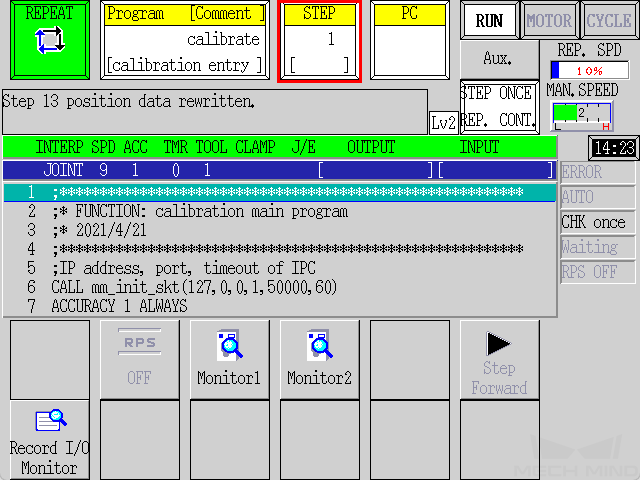Click the 14:23 clock display
Image resolution: width=640 pixels, height=480 pixels.
(x=614, y=148)
